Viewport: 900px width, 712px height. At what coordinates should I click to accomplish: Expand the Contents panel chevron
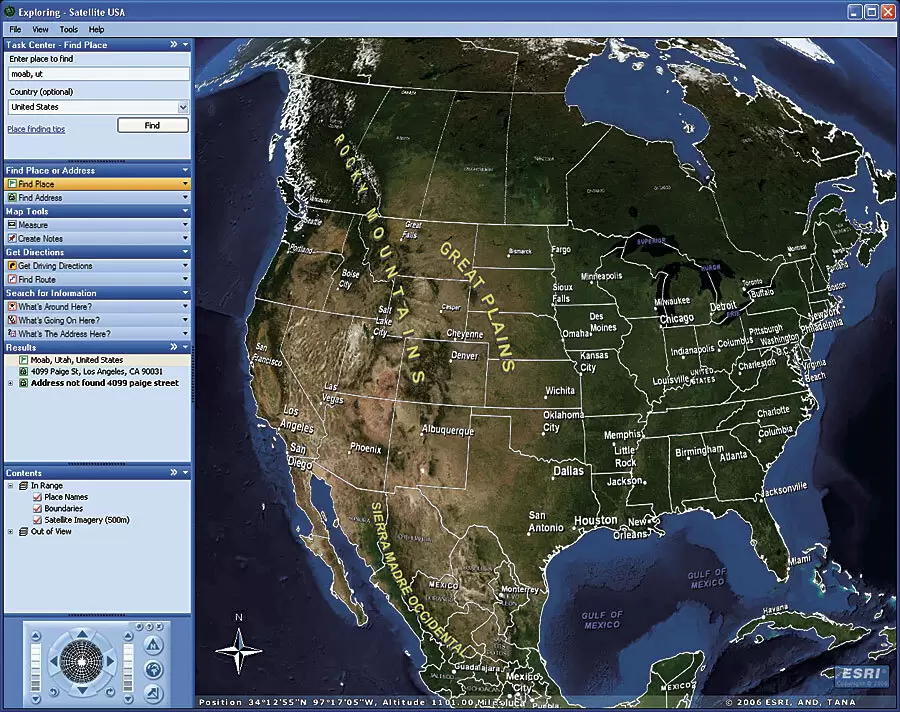pyautogui.click(x=173, y=473)
